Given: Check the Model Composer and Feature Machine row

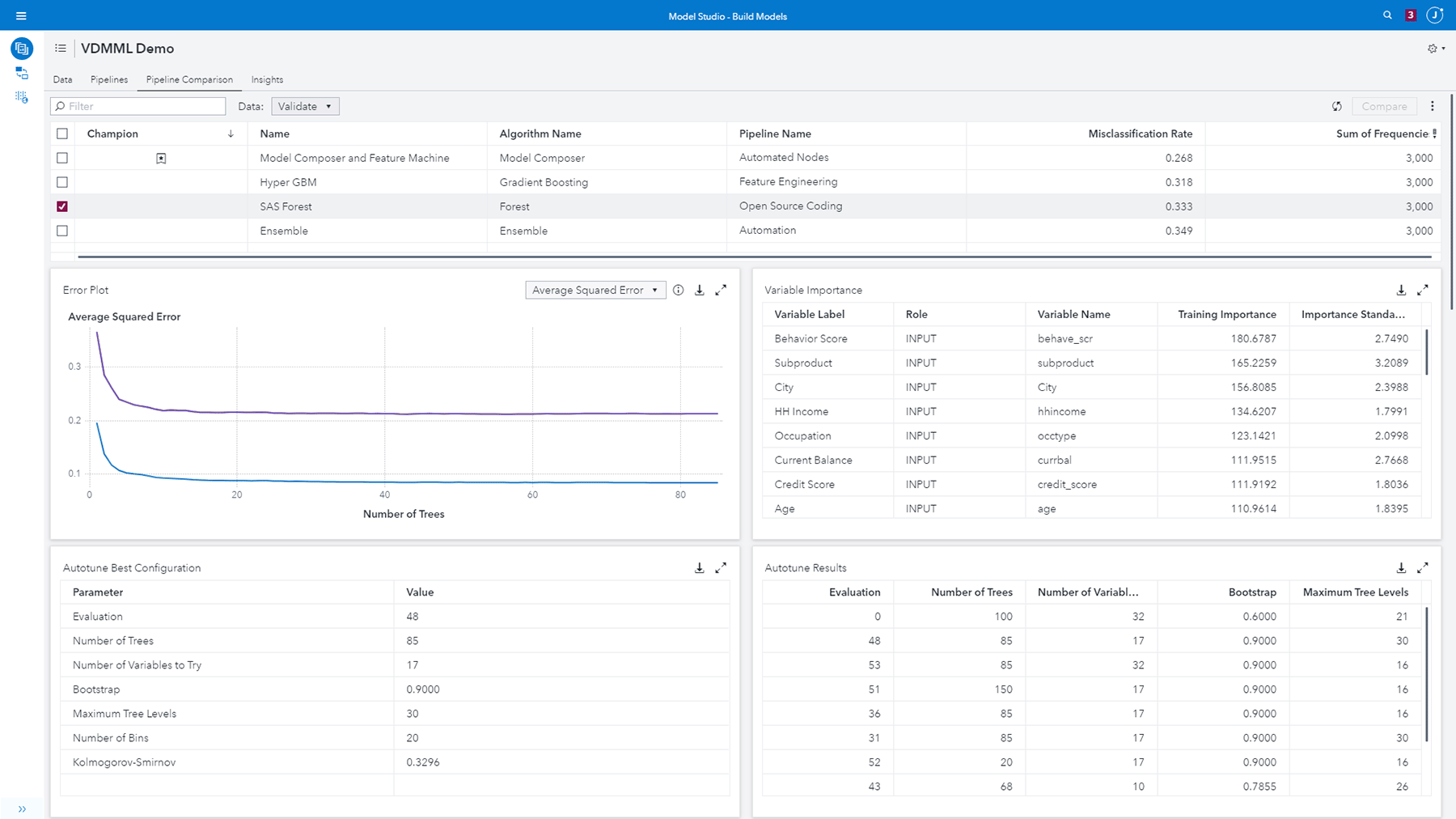Looking at the screenshot, I should click(62, 158).
